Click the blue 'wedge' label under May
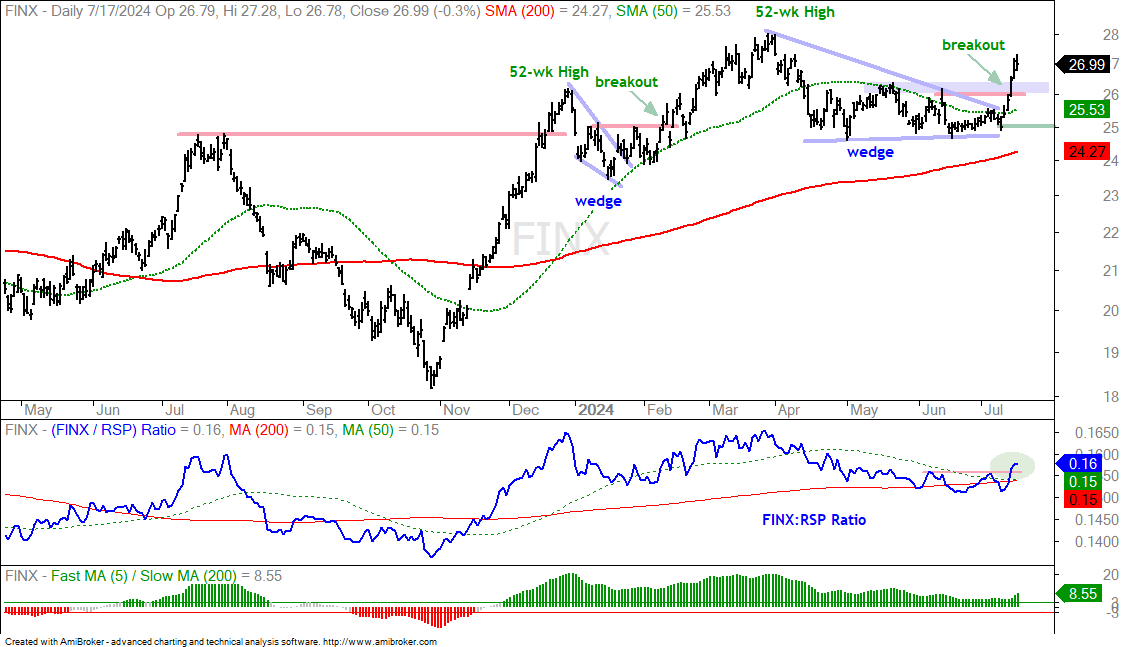 [870, 152]
